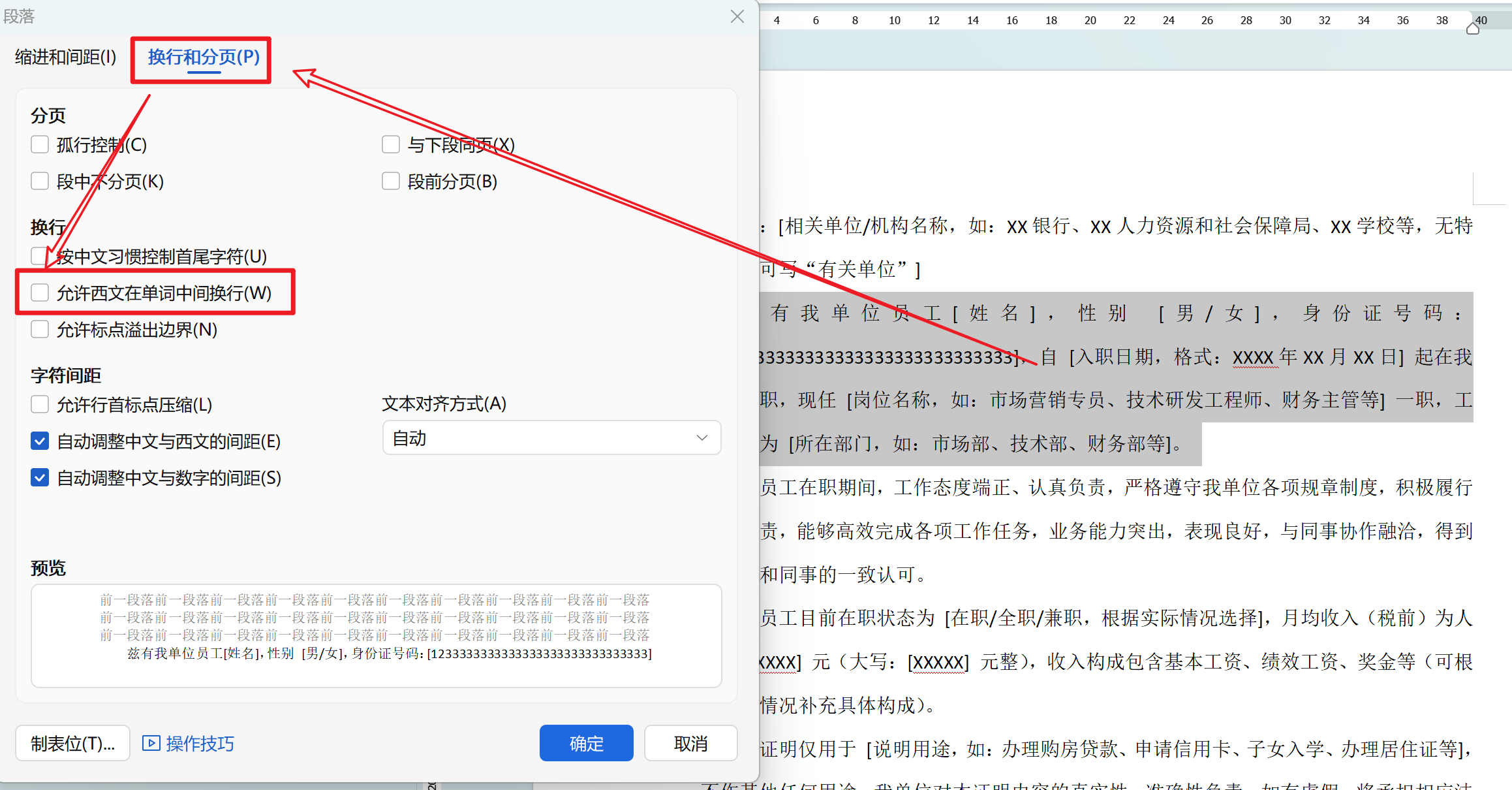Uncheck 自动调整中文与西文的间距
Viewport: 1512px width, 790px height.
[40, 441]
